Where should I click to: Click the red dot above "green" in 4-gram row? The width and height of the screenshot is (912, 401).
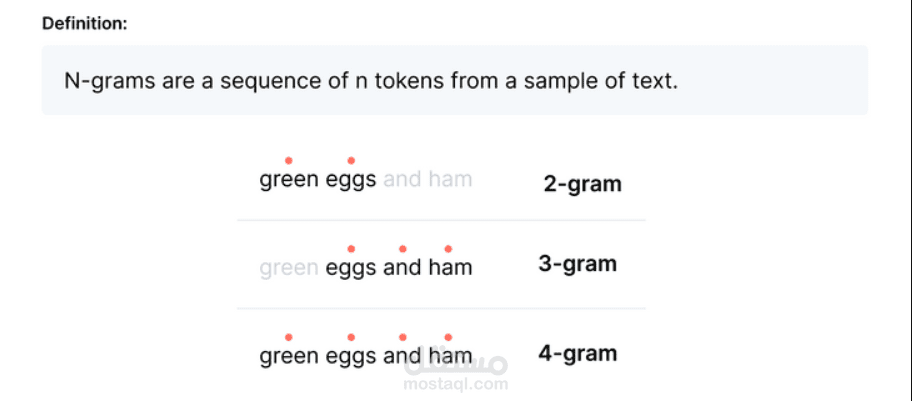point(288,337)
